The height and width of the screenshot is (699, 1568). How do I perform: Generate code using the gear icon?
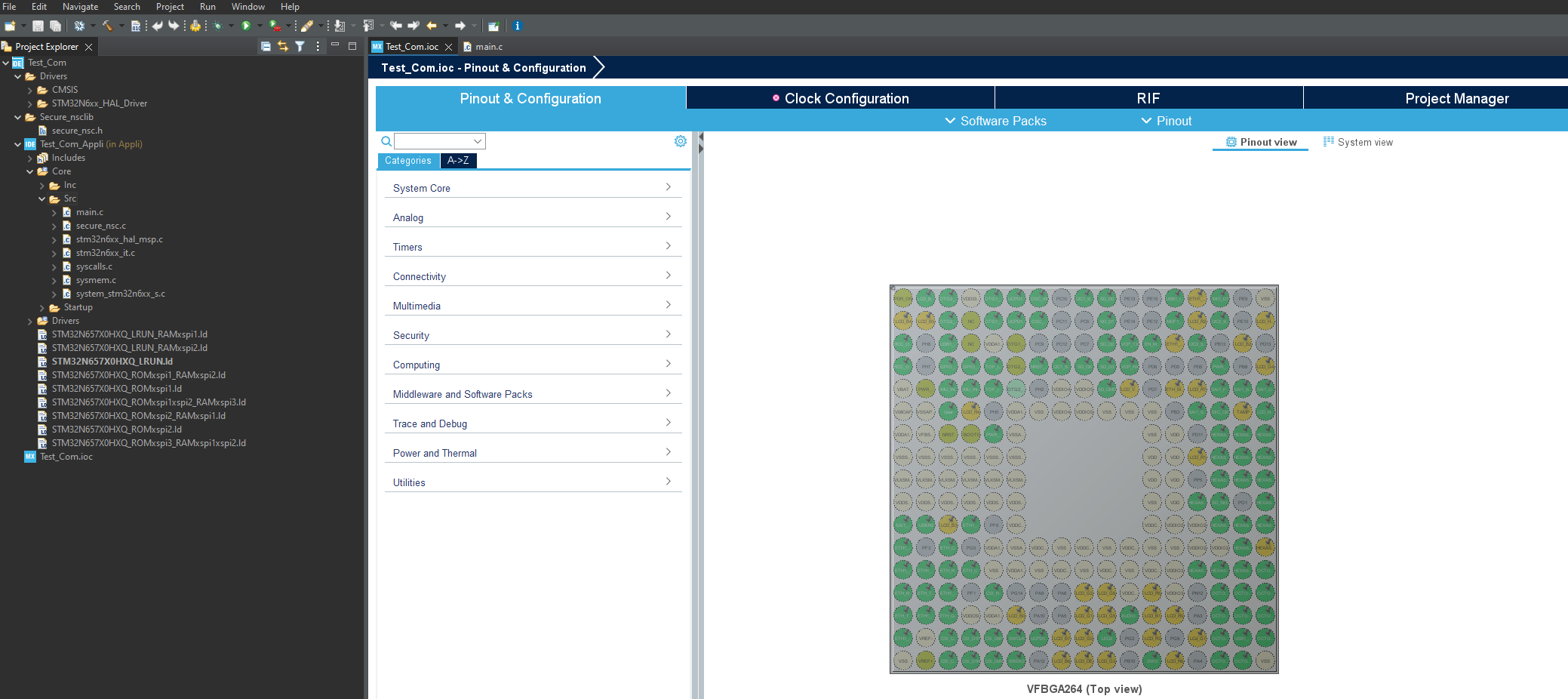tap(195, 26)
